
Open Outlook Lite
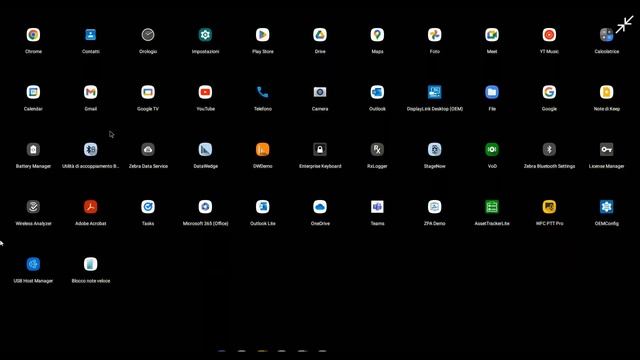coord(262,207)
